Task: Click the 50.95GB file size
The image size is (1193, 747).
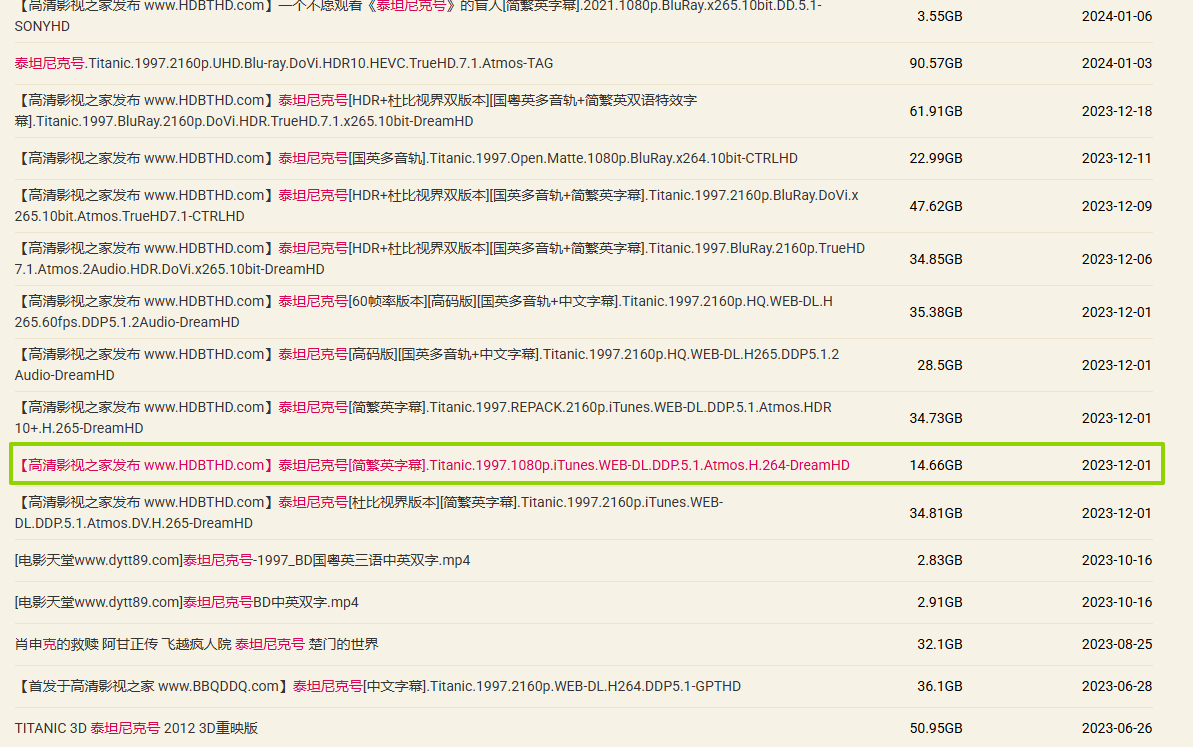Action: (936, 728)
